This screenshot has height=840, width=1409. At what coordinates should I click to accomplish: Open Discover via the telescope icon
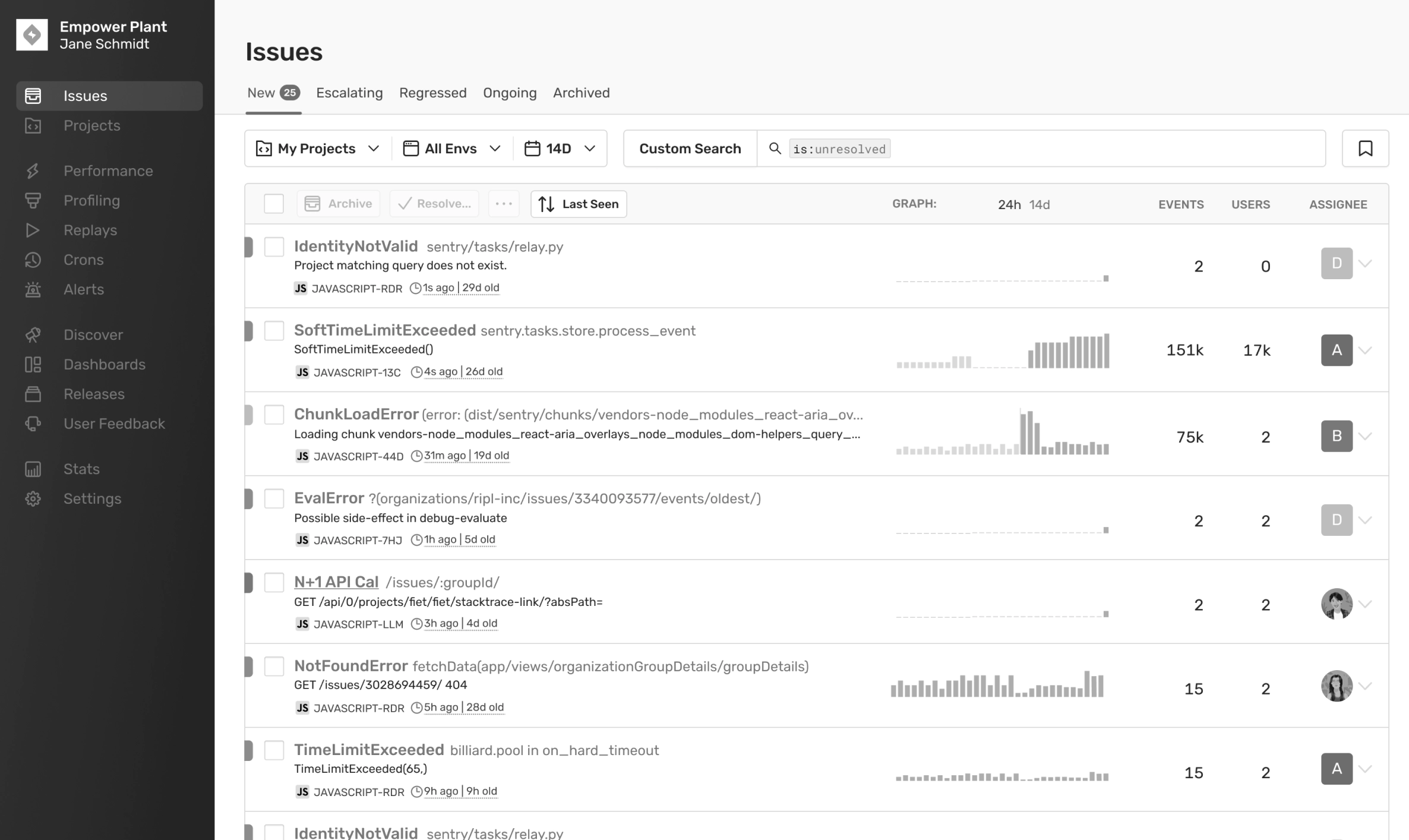[33, 335]
